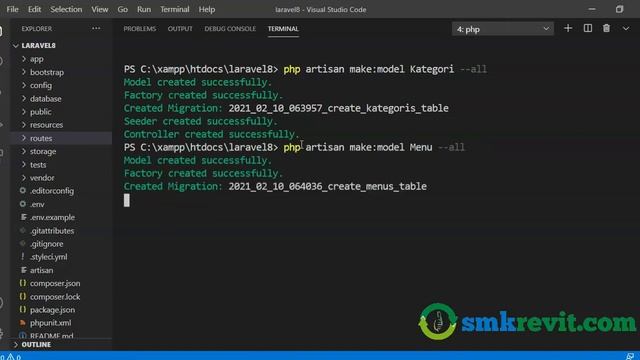This screenshot has height=360, width=640.
Task: Open phpunit.xml in the explorer
Action: [x=50, y=323]
